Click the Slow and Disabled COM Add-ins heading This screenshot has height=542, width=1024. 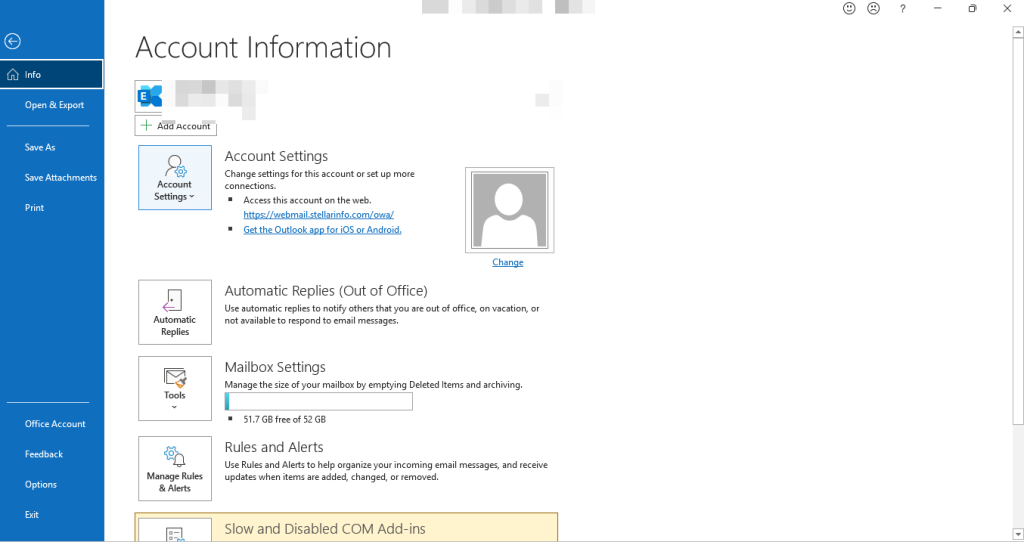(325, 529)
